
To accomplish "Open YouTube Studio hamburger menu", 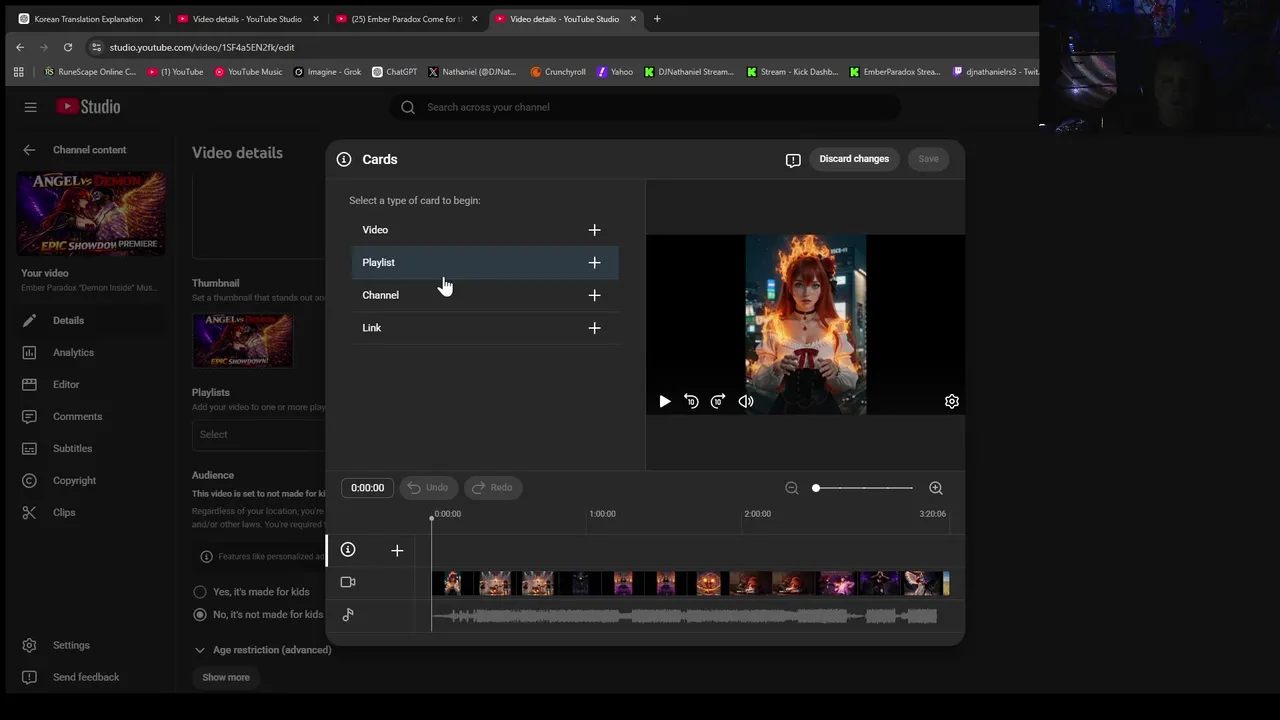I will click(30, 107).
